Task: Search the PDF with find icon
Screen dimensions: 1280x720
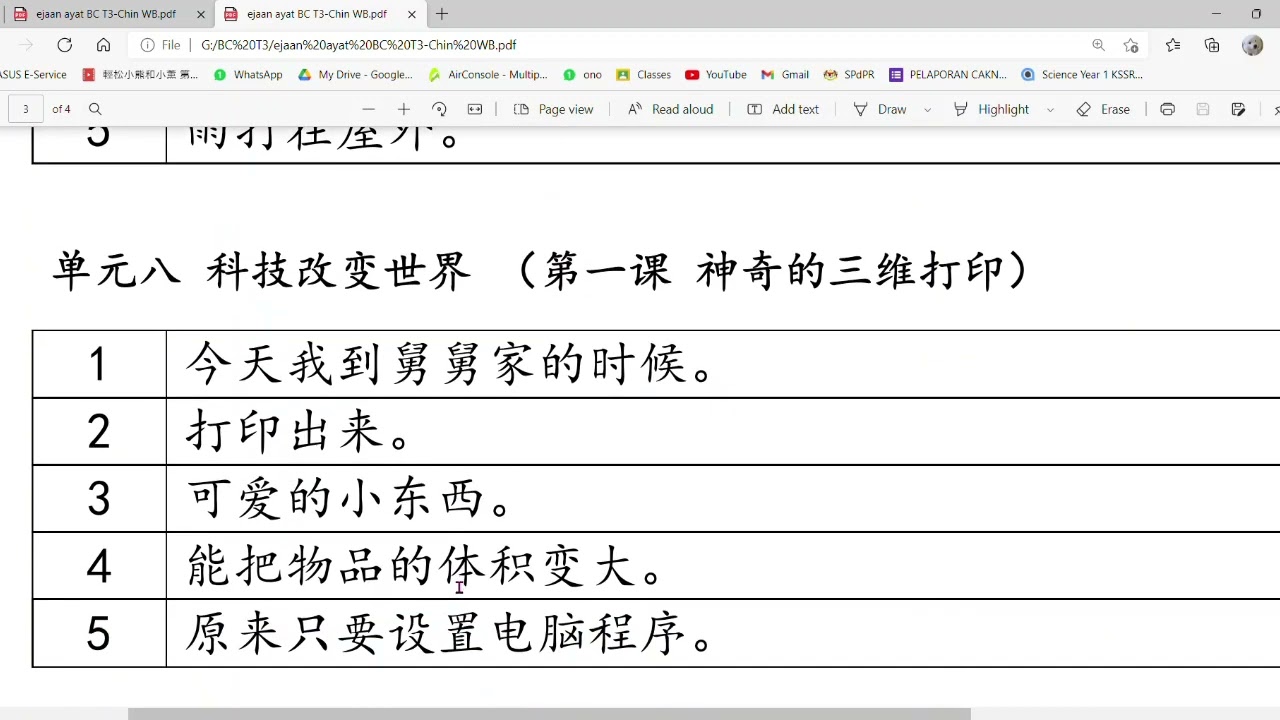Action: pyautogui.click(x=95, y=109)
